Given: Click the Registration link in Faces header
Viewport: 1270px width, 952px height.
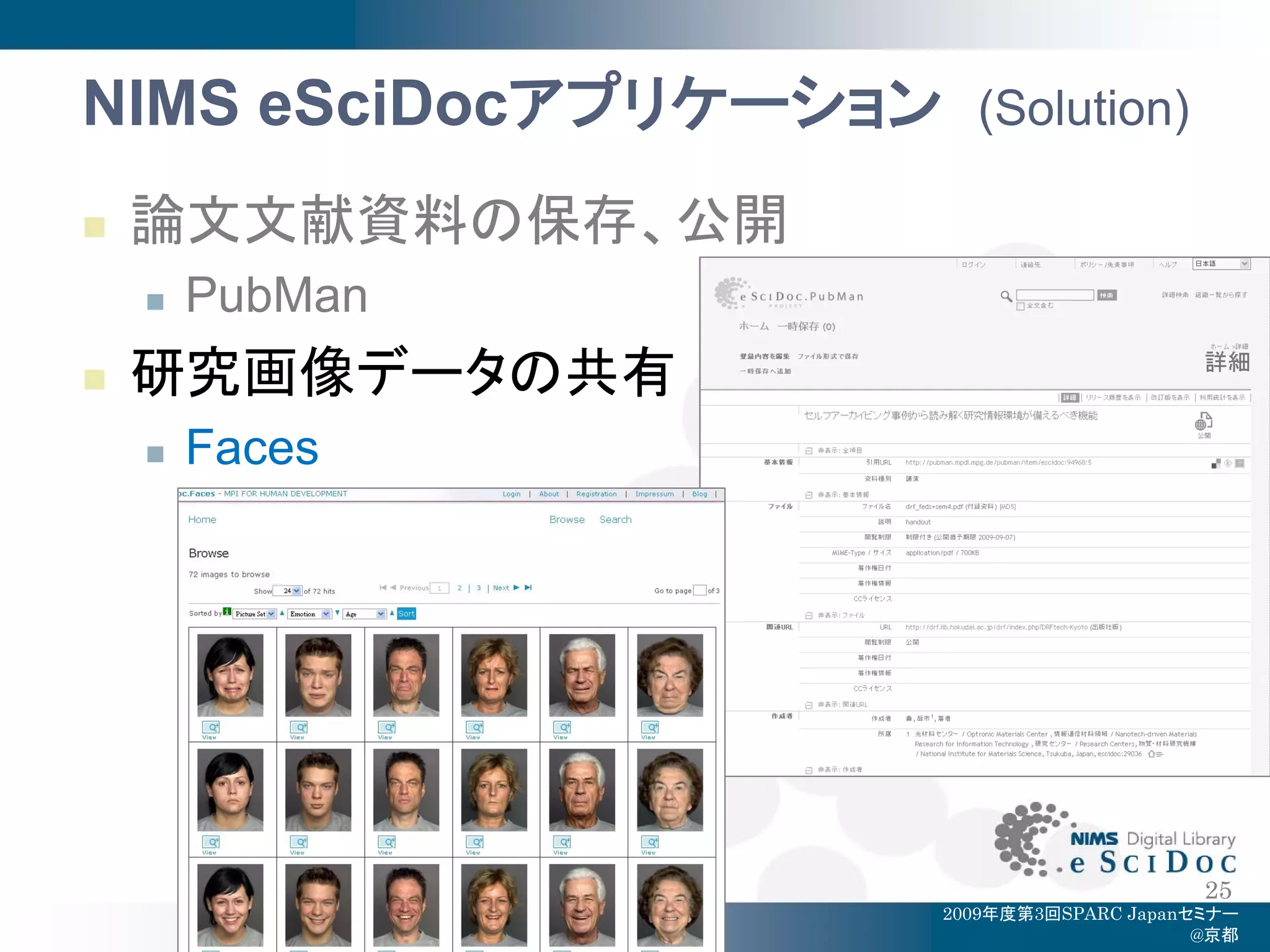Looking at the screenshot, I should (597, 494).
